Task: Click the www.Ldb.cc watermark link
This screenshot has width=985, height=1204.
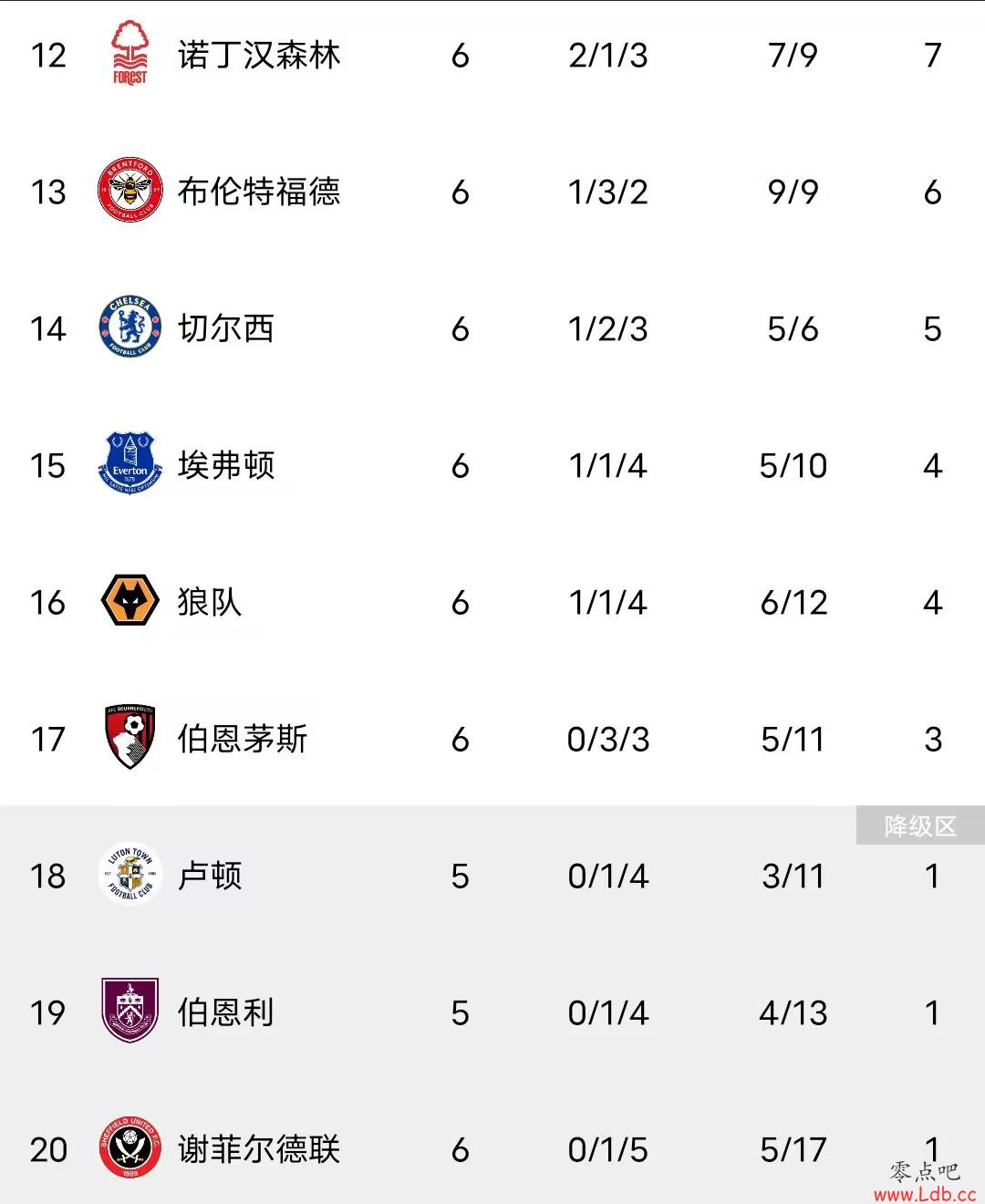Action: 925,1194
